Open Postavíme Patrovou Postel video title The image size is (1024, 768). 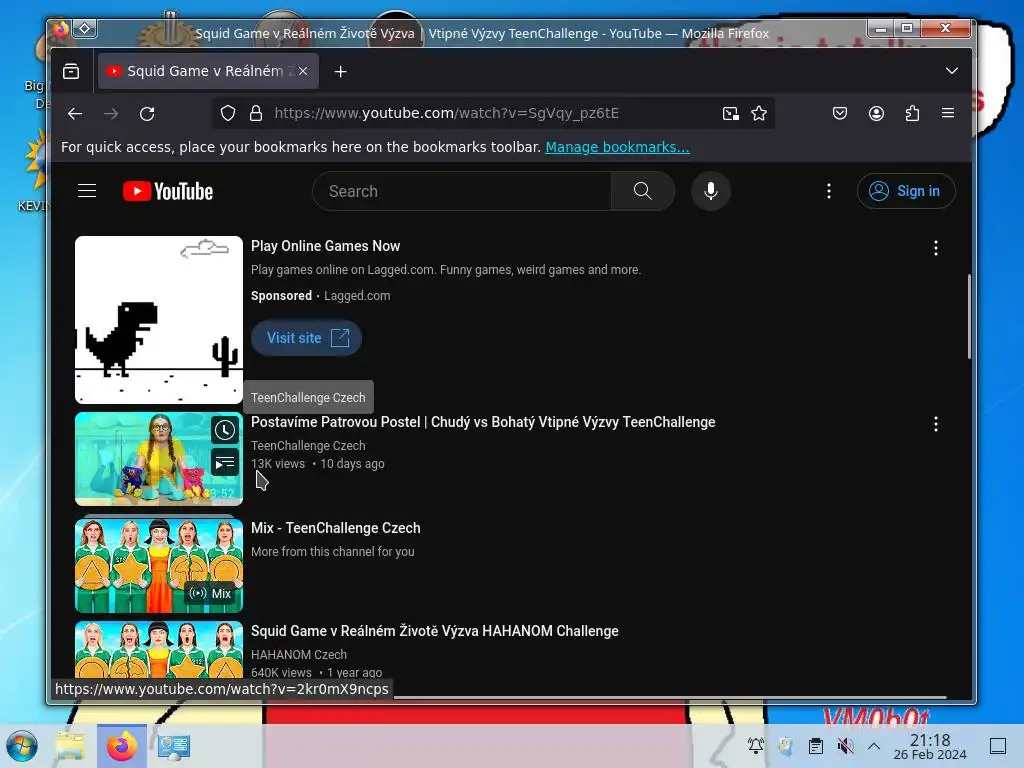pyautogui.click(x=483, y=422)
